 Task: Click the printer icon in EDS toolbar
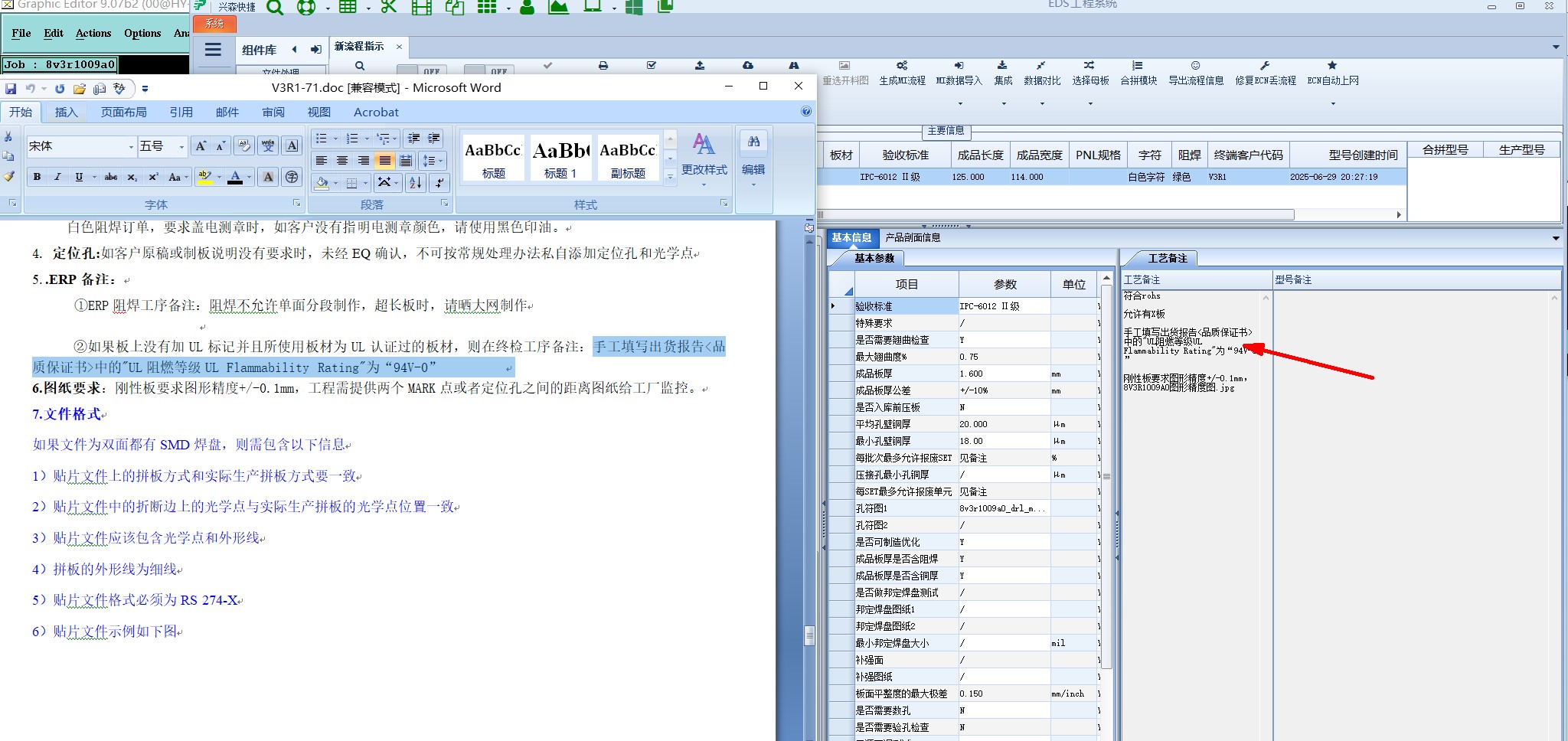coord(603,66)
